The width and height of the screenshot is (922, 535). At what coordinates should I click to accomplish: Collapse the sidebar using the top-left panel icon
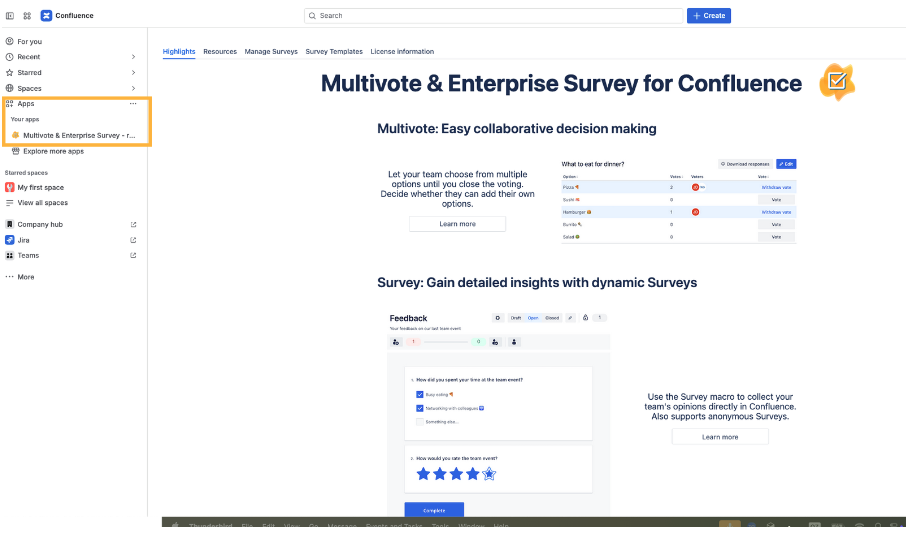coord(10,16)
